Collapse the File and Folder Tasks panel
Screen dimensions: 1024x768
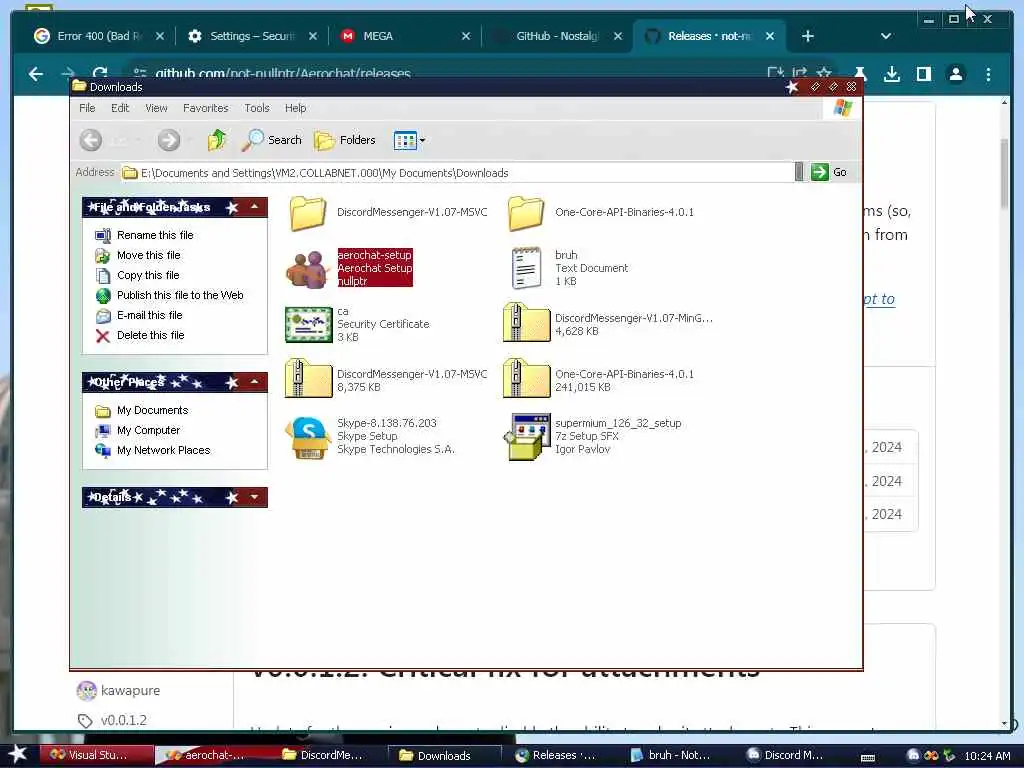point(254,207)
